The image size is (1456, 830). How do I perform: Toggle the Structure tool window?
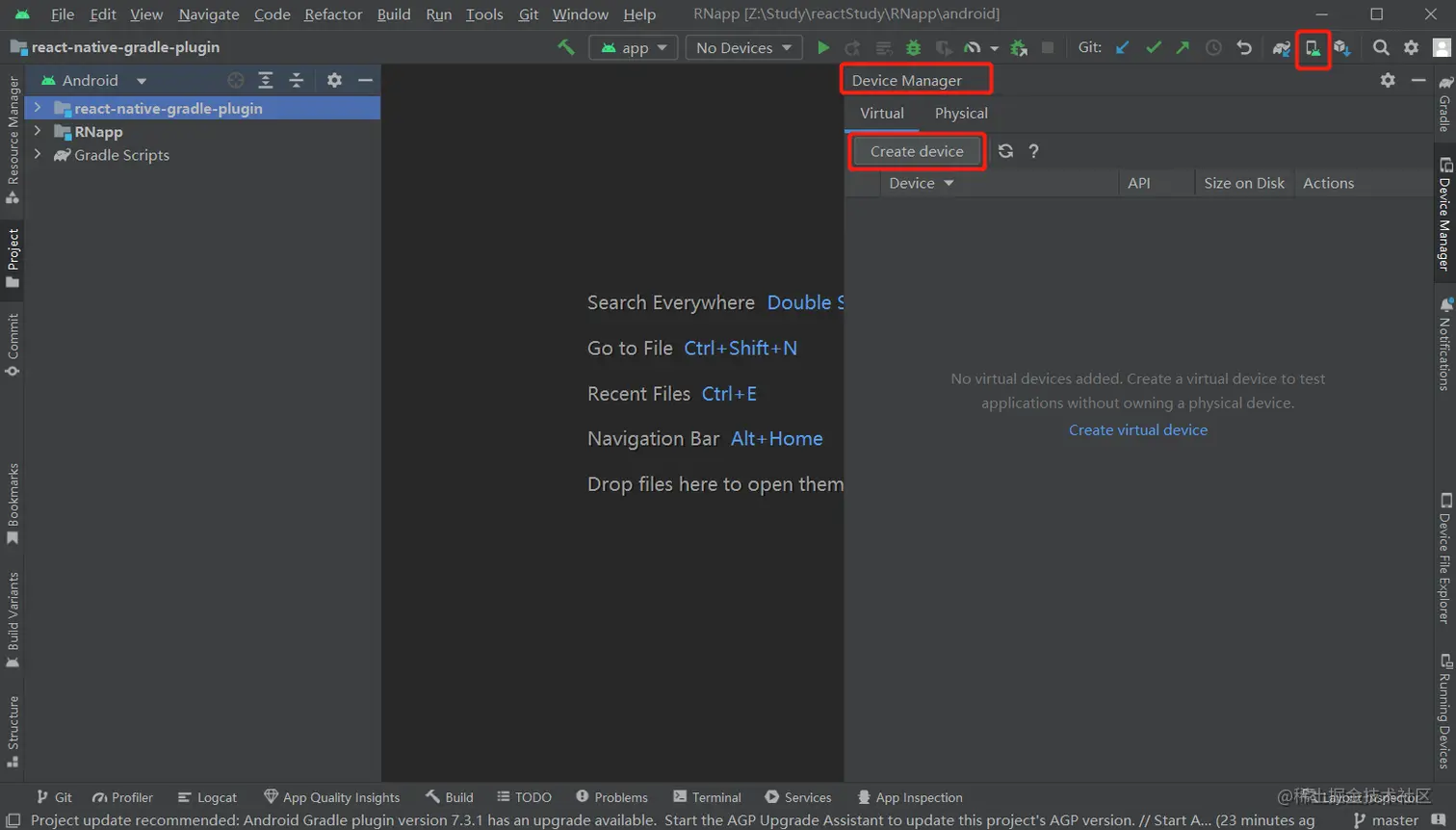pyautogui.click(x=13, y=732)
